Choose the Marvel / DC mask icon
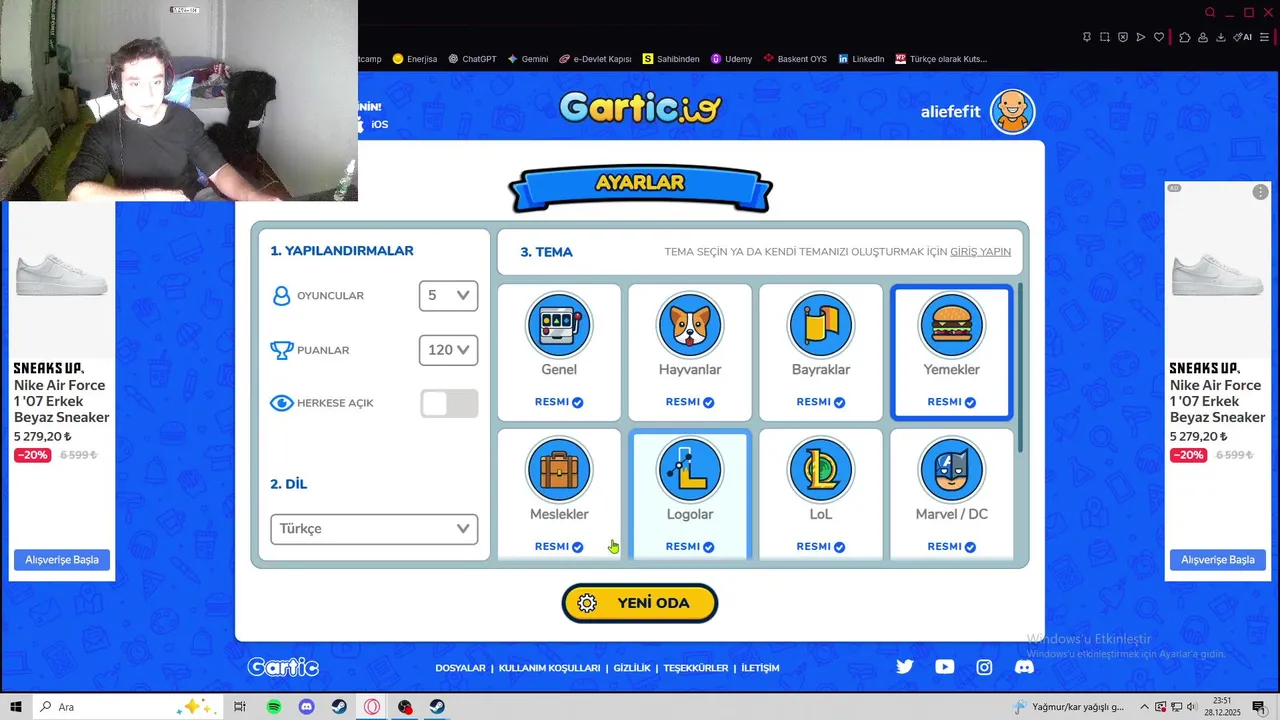 point(951,470)
